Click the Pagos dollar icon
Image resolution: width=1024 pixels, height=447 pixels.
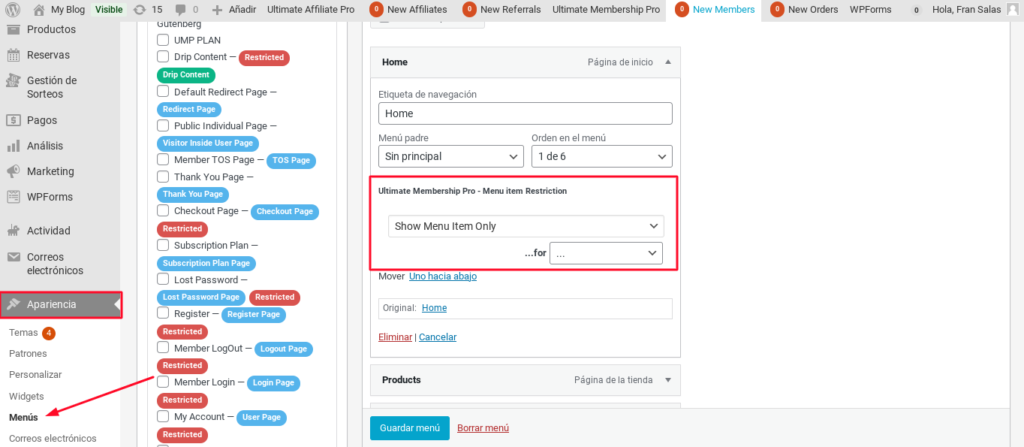(13, 120)
